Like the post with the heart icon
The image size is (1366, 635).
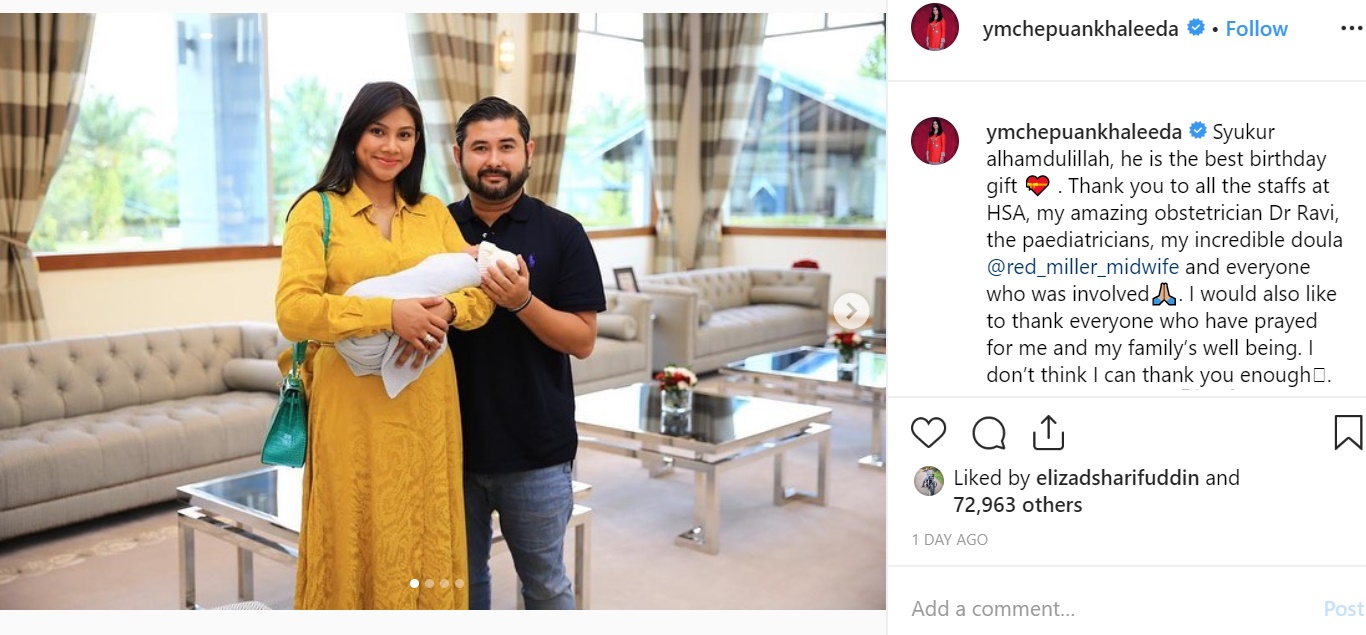pyautogui.click(x=928, y=433)
